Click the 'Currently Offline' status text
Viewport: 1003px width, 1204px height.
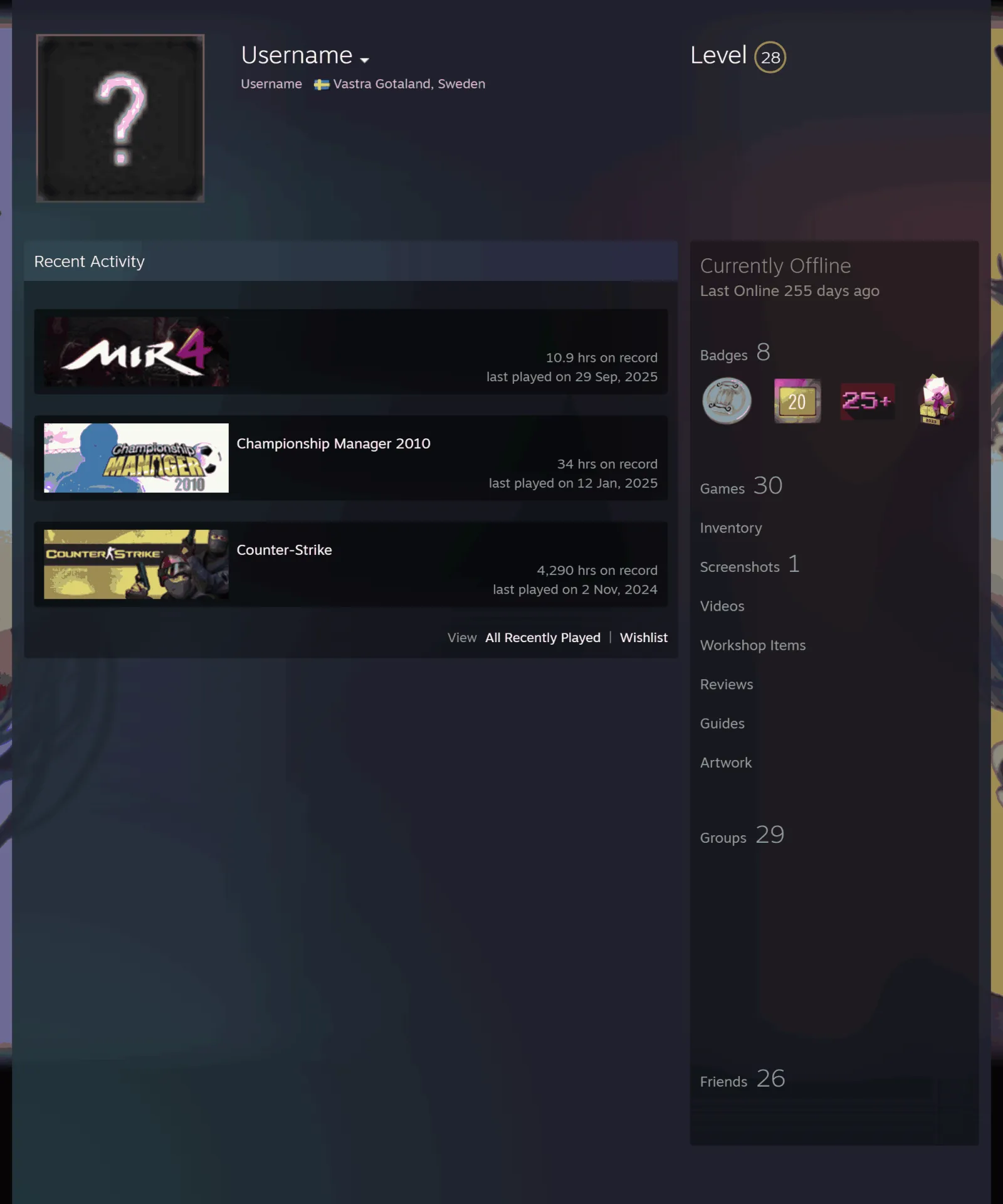point(775,266)
